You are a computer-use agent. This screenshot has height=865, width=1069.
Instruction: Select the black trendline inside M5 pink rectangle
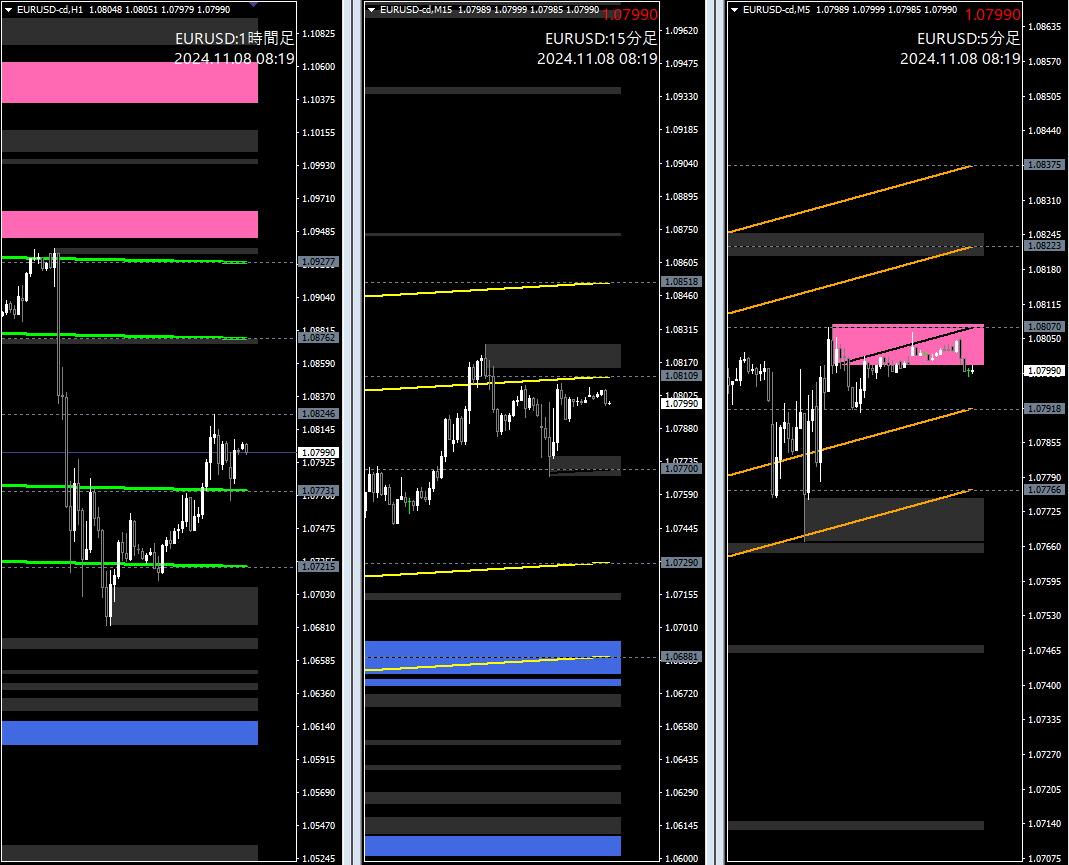(909, 345)
